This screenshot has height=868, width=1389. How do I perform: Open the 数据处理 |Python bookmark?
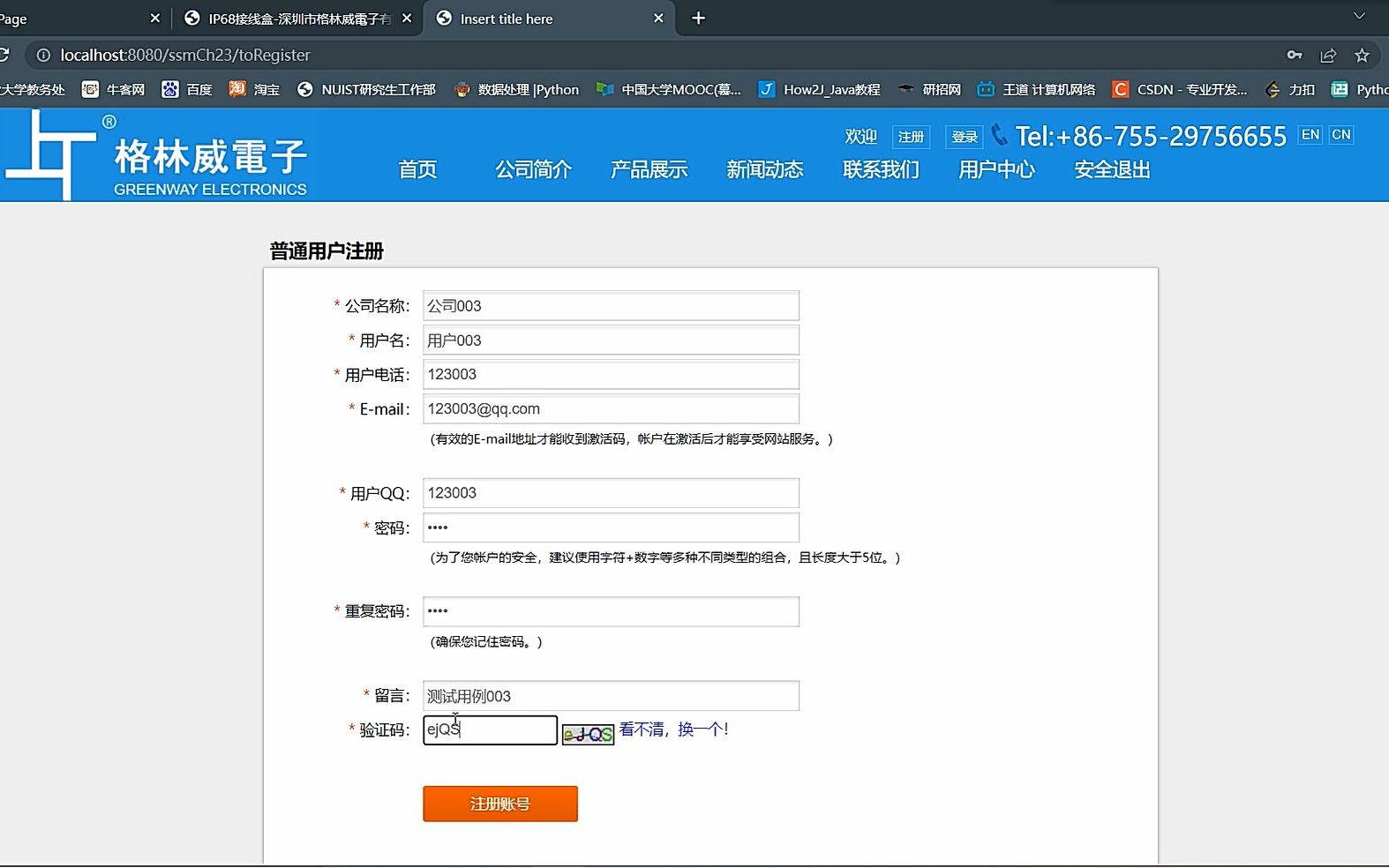click(x=516, y=89)
